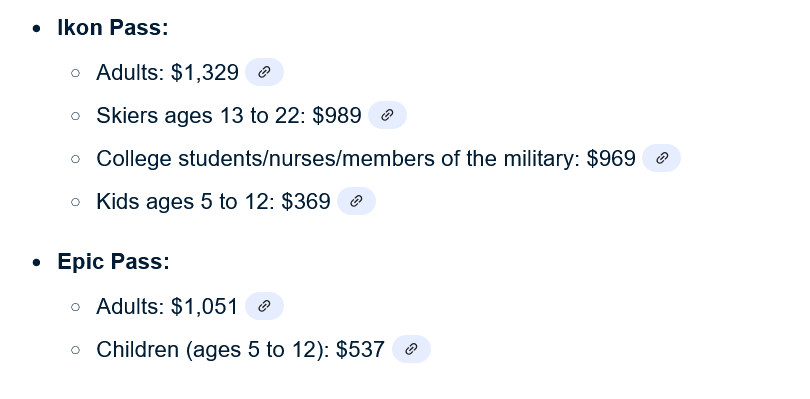Click Children (ages 5 to 12) text
This screenshot has height=399, width=810.
click(240, 349)
